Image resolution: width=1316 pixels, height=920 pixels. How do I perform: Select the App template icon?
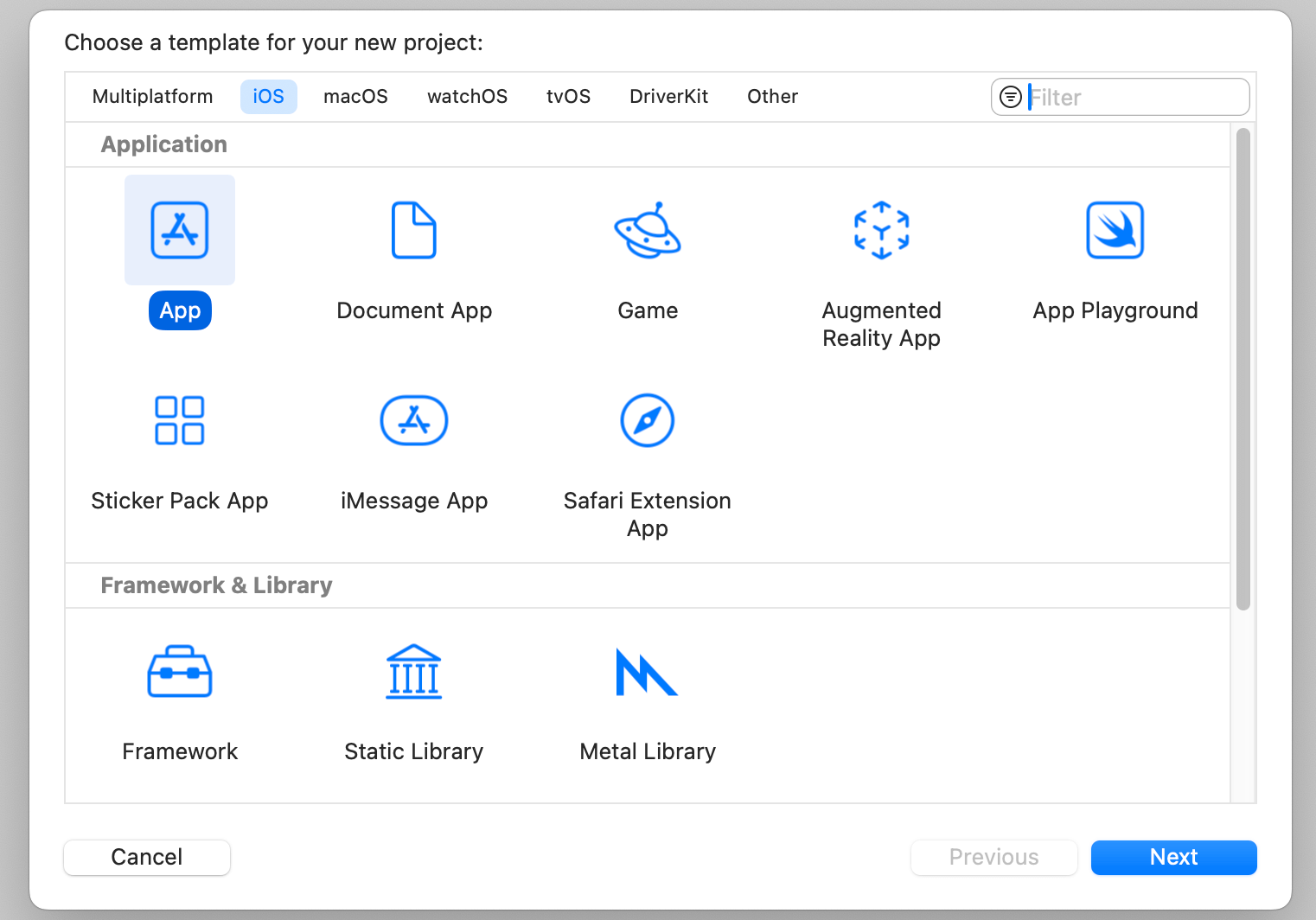coord(180,230)
